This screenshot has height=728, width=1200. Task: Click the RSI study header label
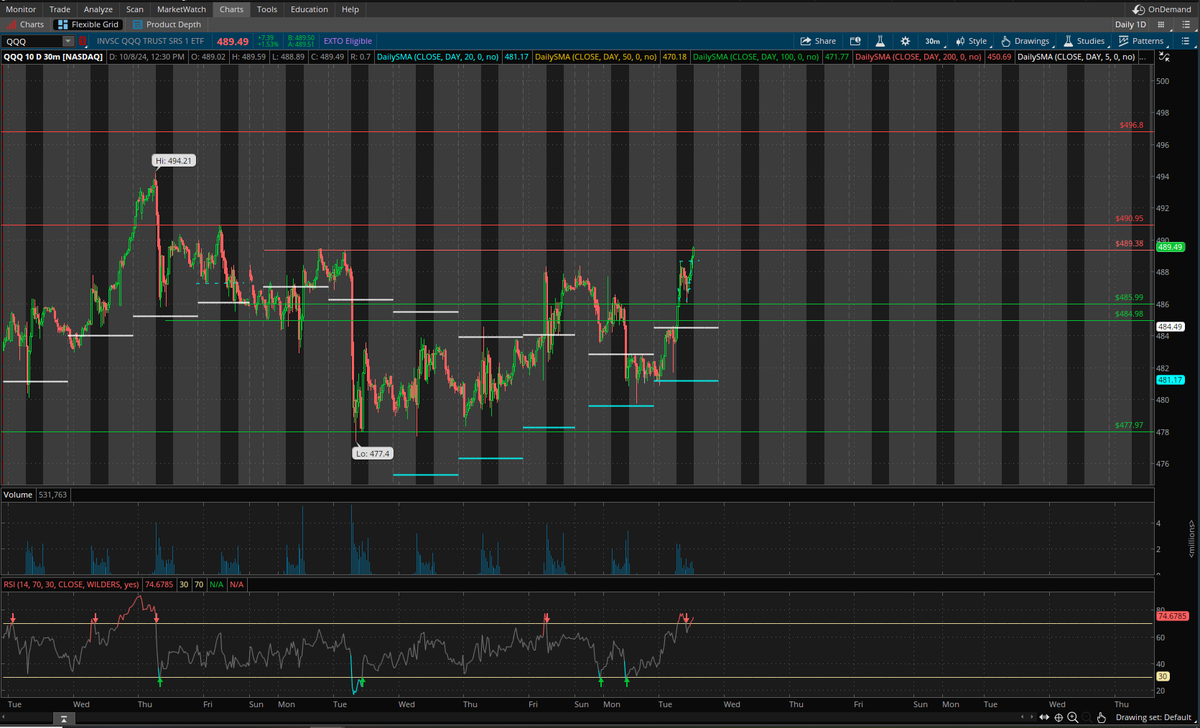[x=70, y=584]
